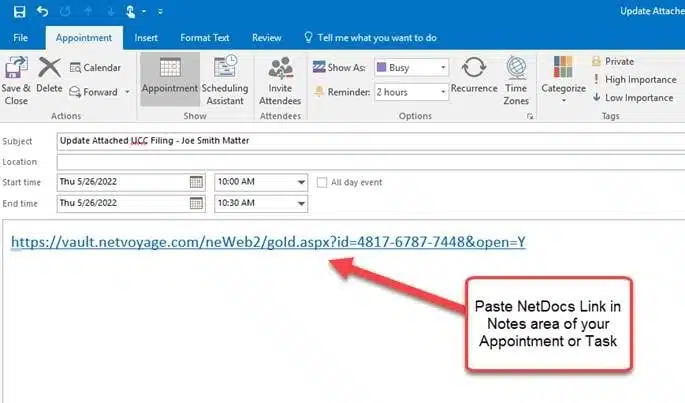
Task: Forward the appointment
Action: (94, 92)
